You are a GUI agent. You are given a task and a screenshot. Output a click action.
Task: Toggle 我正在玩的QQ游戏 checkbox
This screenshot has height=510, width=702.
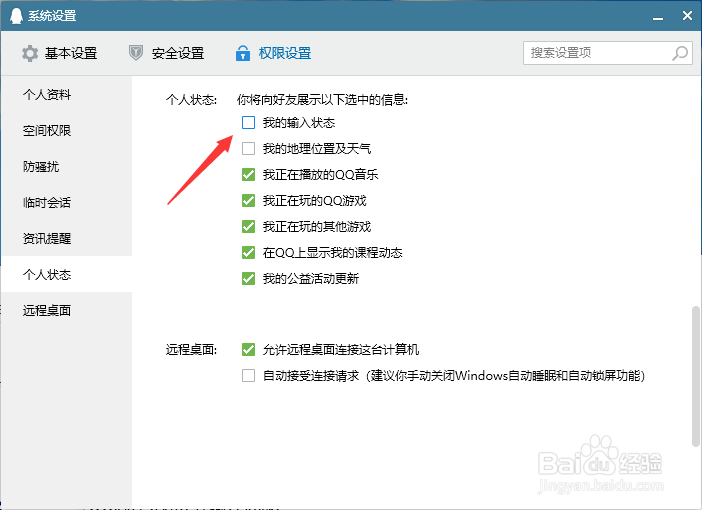click(x=248, y=200)
